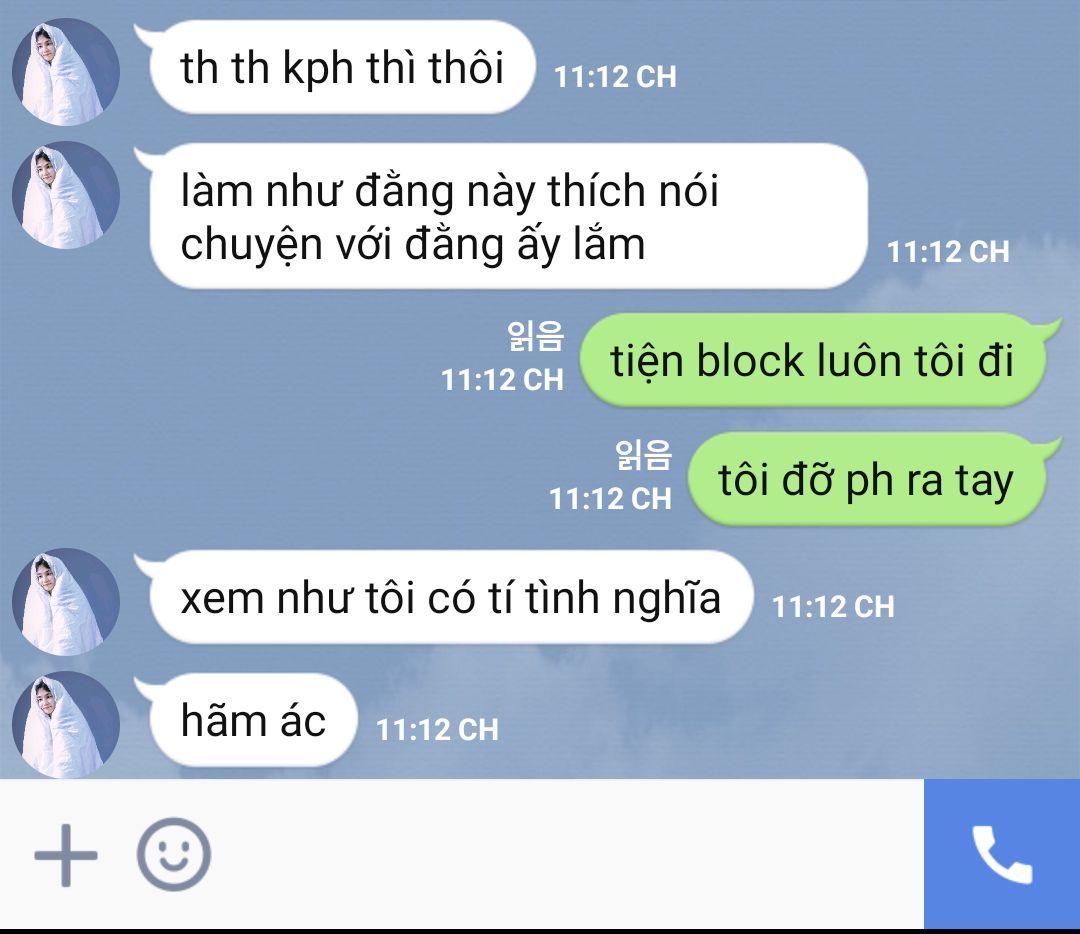Start a voice call with phone button

pyautogui.click(x=1002, y=853)
